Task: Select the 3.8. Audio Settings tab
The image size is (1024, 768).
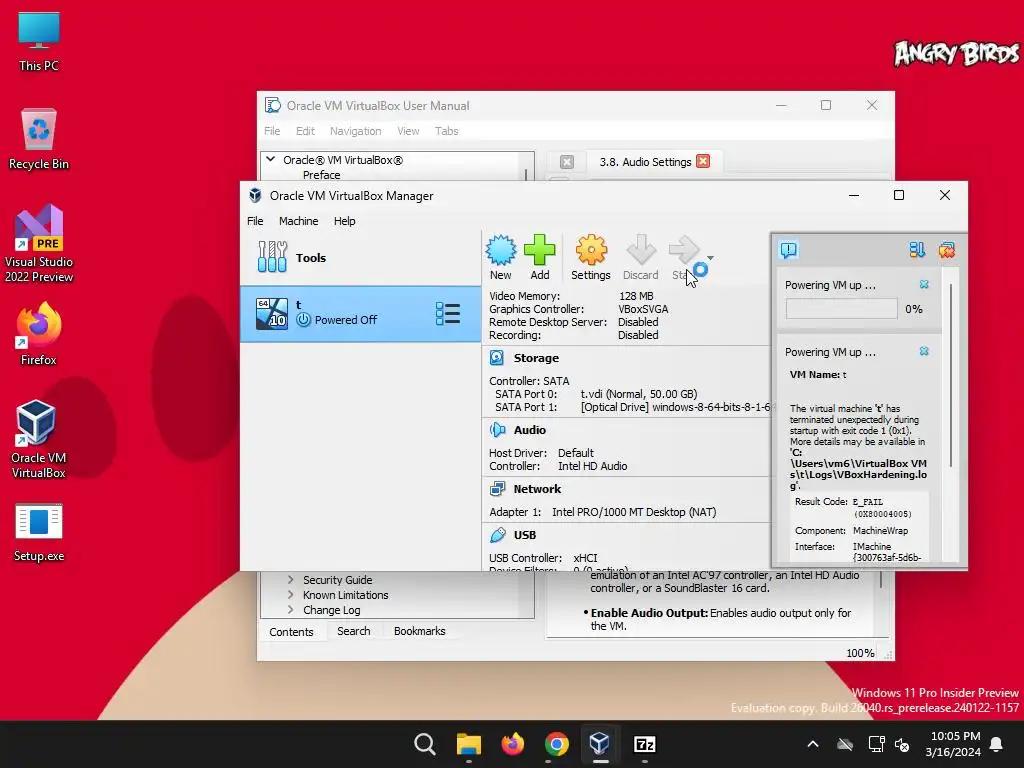Action: (645, 162)
